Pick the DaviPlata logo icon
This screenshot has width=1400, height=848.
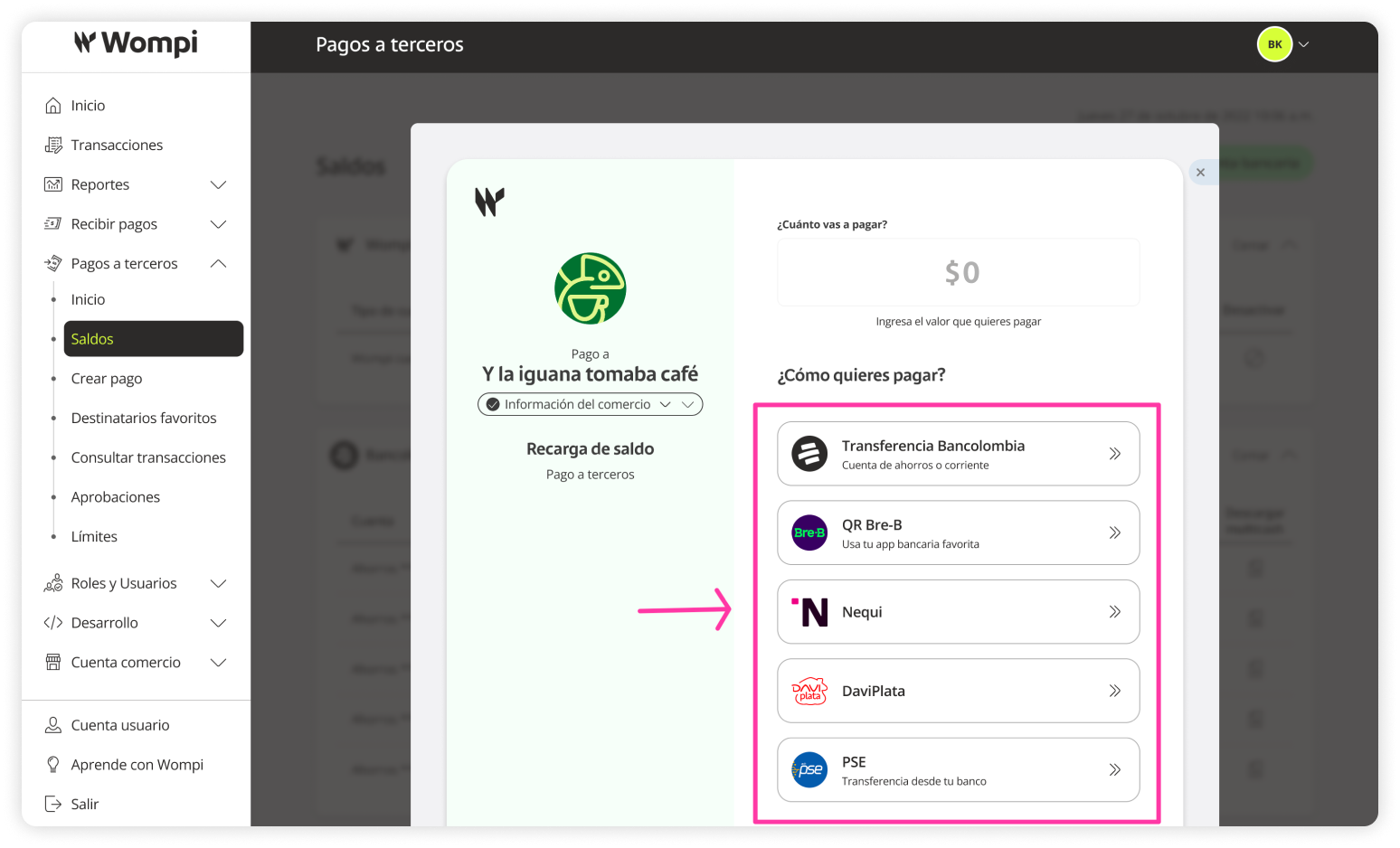(809, 691)
